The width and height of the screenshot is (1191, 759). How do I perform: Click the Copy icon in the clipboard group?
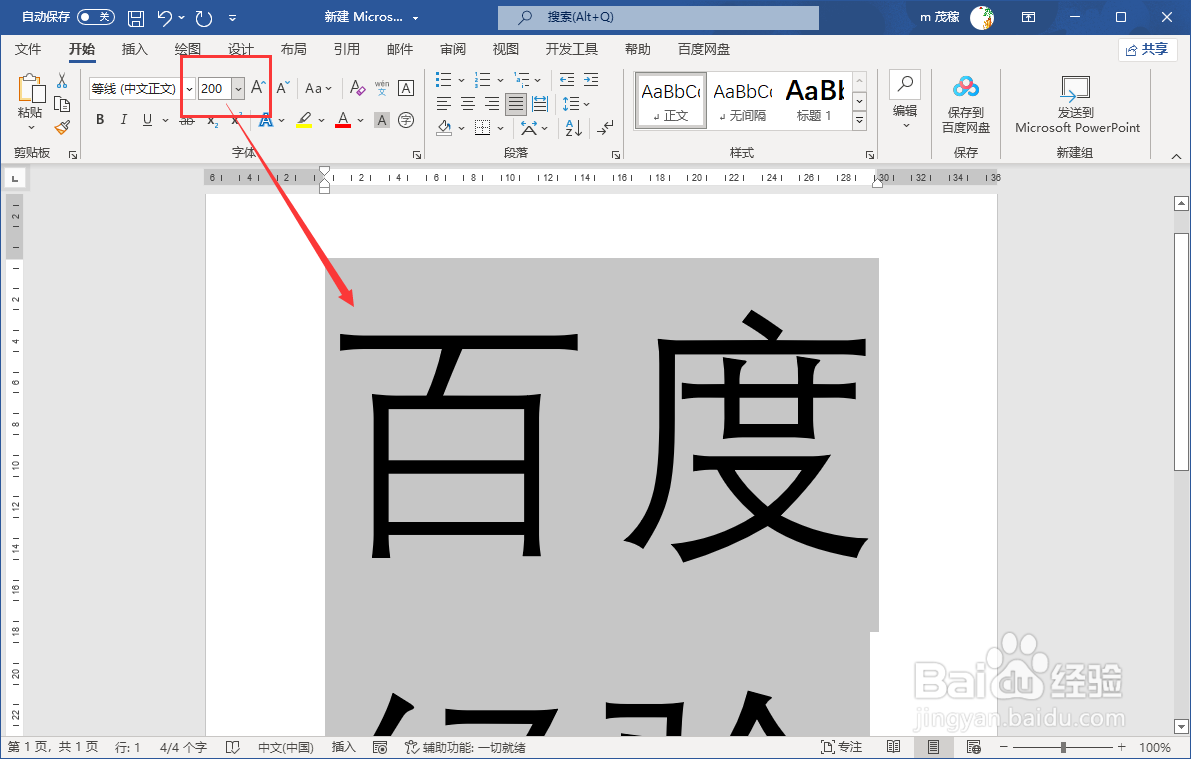(x=62, y=104)
